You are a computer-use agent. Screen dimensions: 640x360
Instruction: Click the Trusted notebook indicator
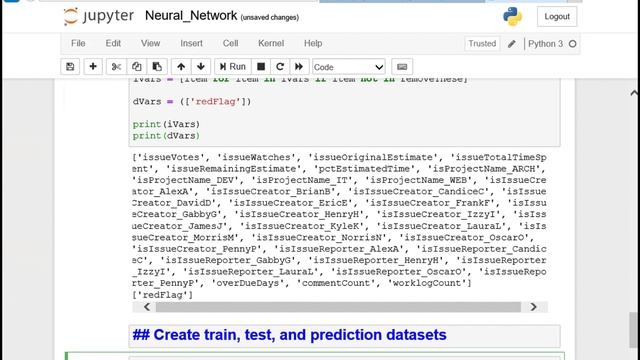(x=482, y=44)
